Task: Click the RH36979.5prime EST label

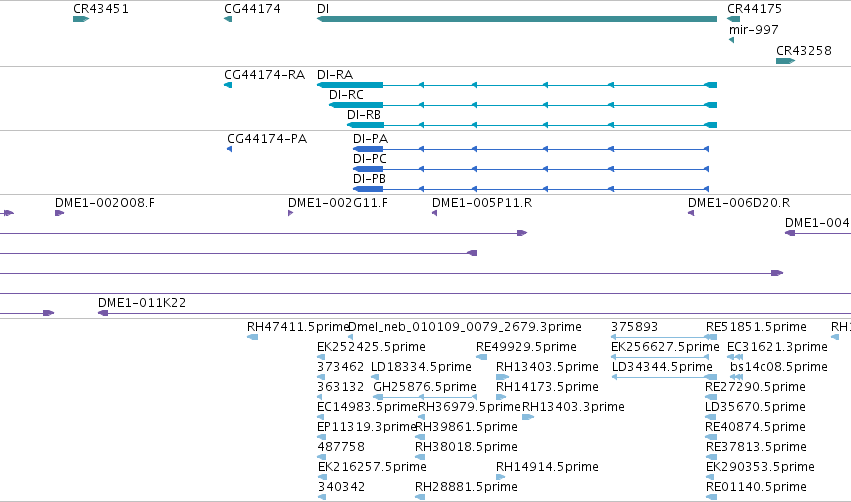Action: [x=469, y=406]
